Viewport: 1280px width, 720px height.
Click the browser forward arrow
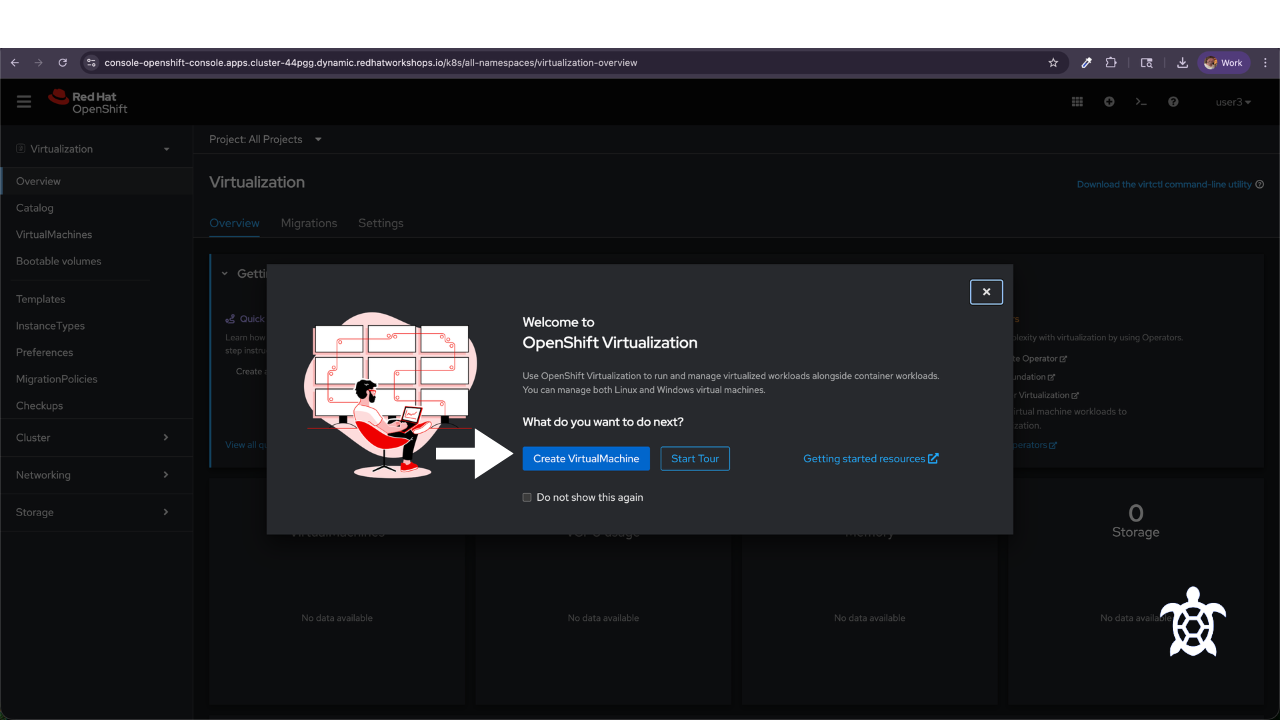pos(39,62)
